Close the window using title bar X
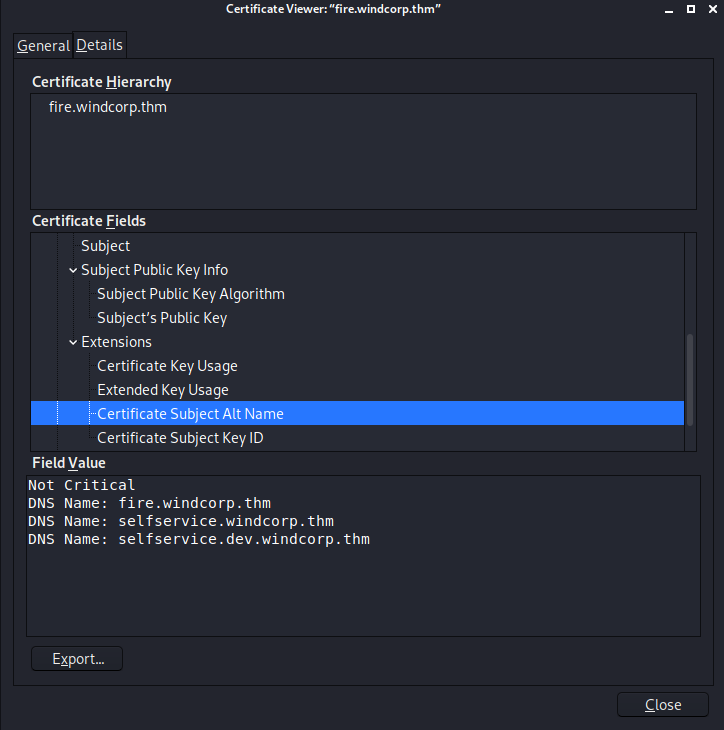724x730 pixels. [x=710, y=9]
